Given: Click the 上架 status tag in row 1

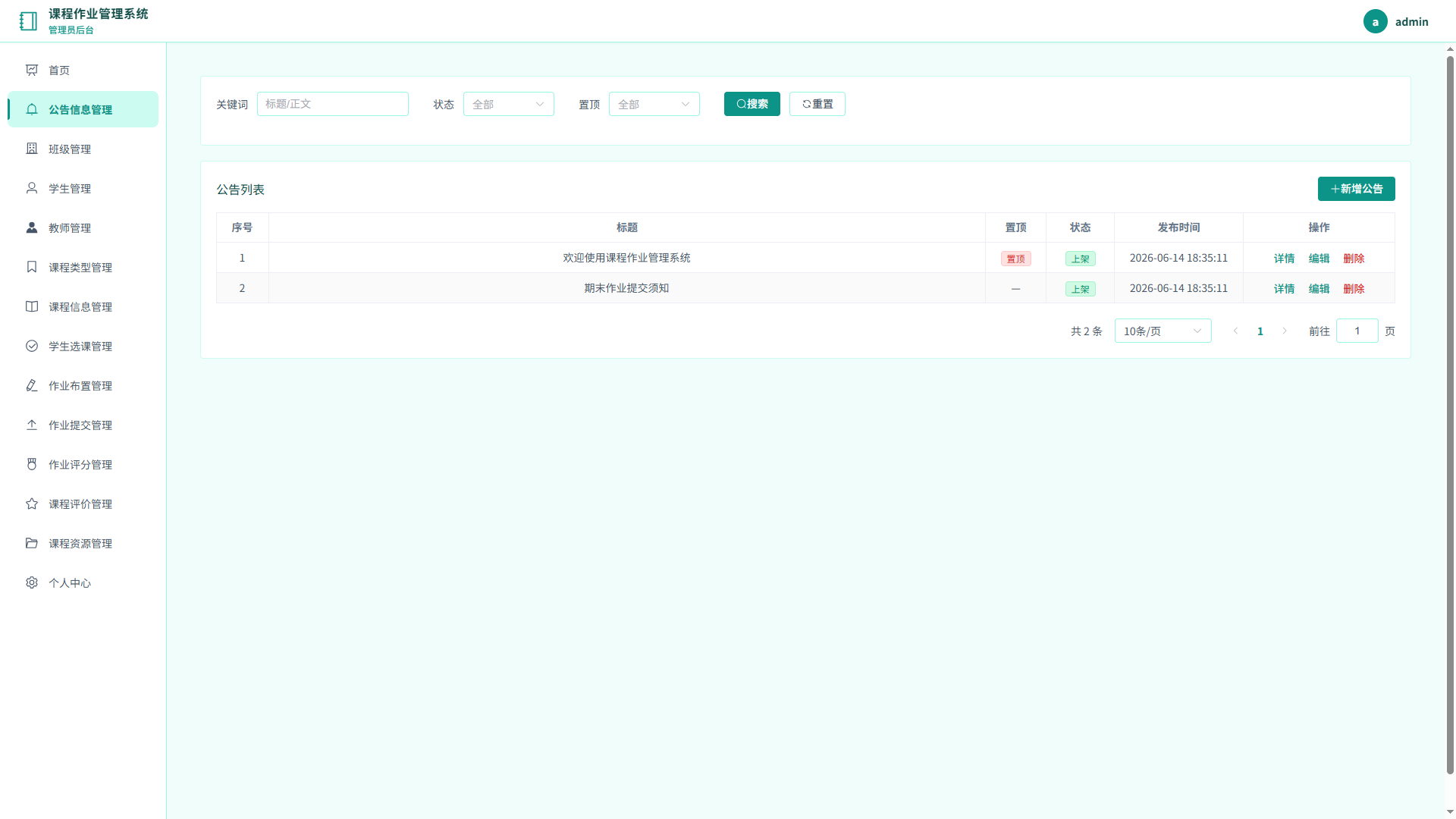Looking at the screenshot, I should point(1081,259).
